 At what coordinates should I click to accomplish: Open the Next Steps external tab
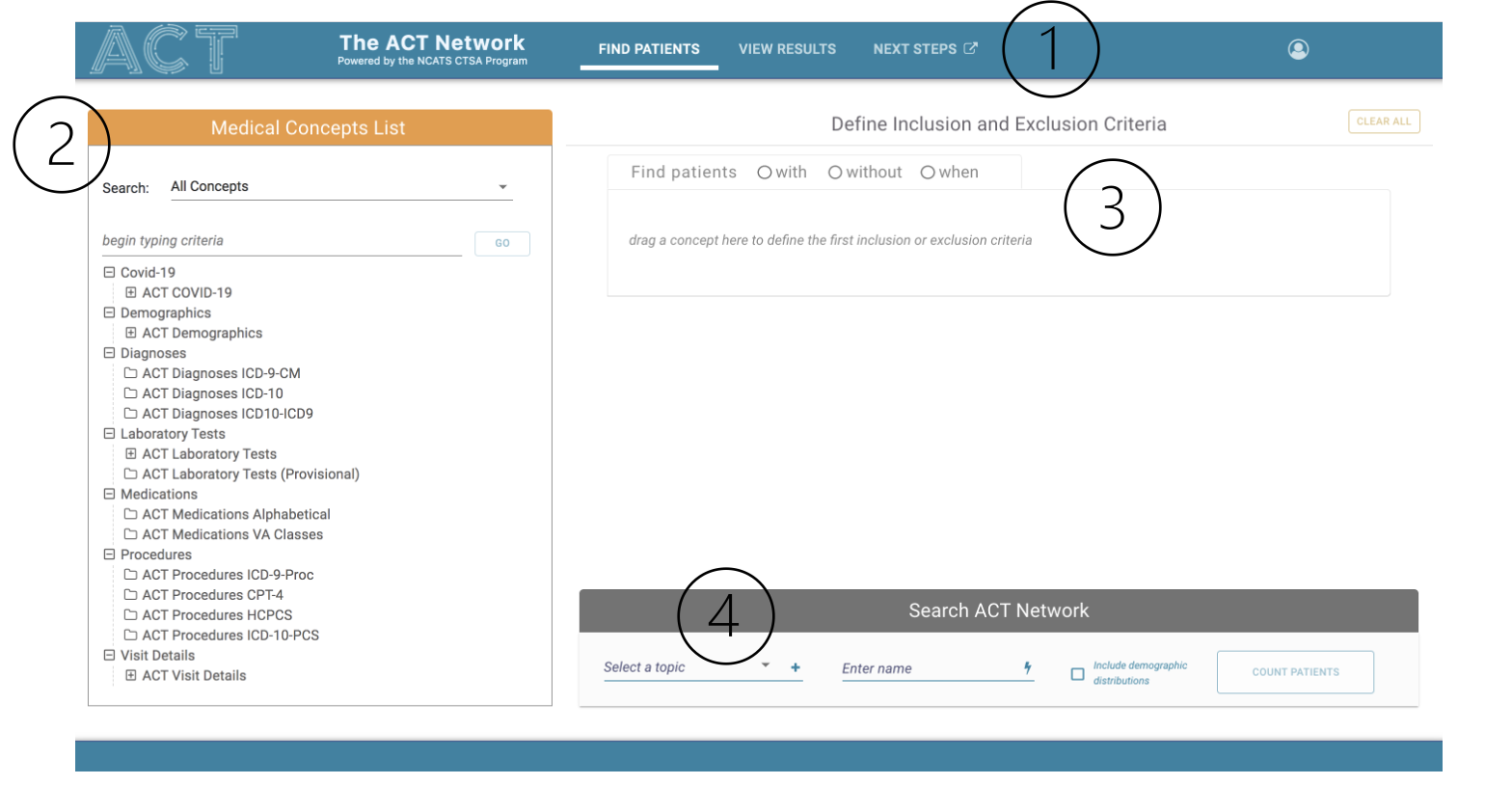click(x=925, y=49)
